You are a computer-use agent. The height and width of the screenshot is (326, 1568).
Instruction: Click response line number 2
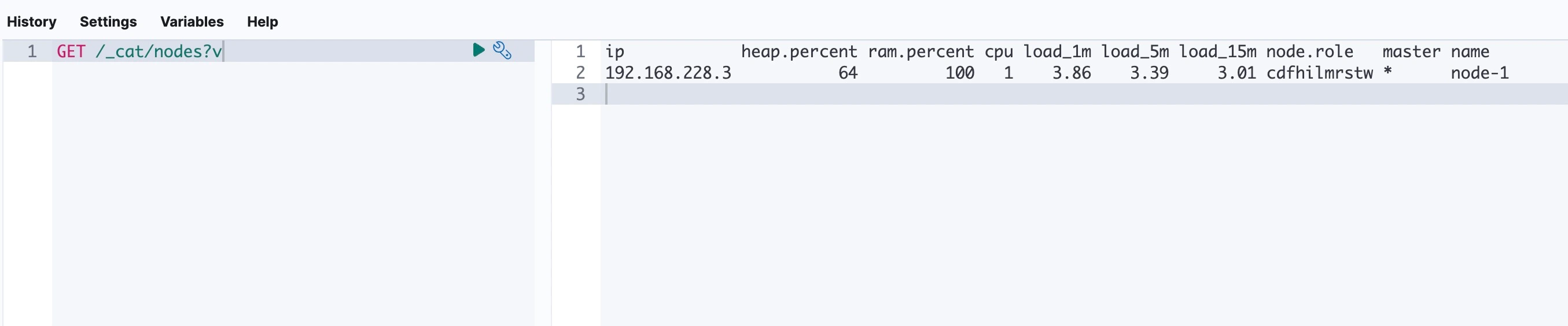580,73
